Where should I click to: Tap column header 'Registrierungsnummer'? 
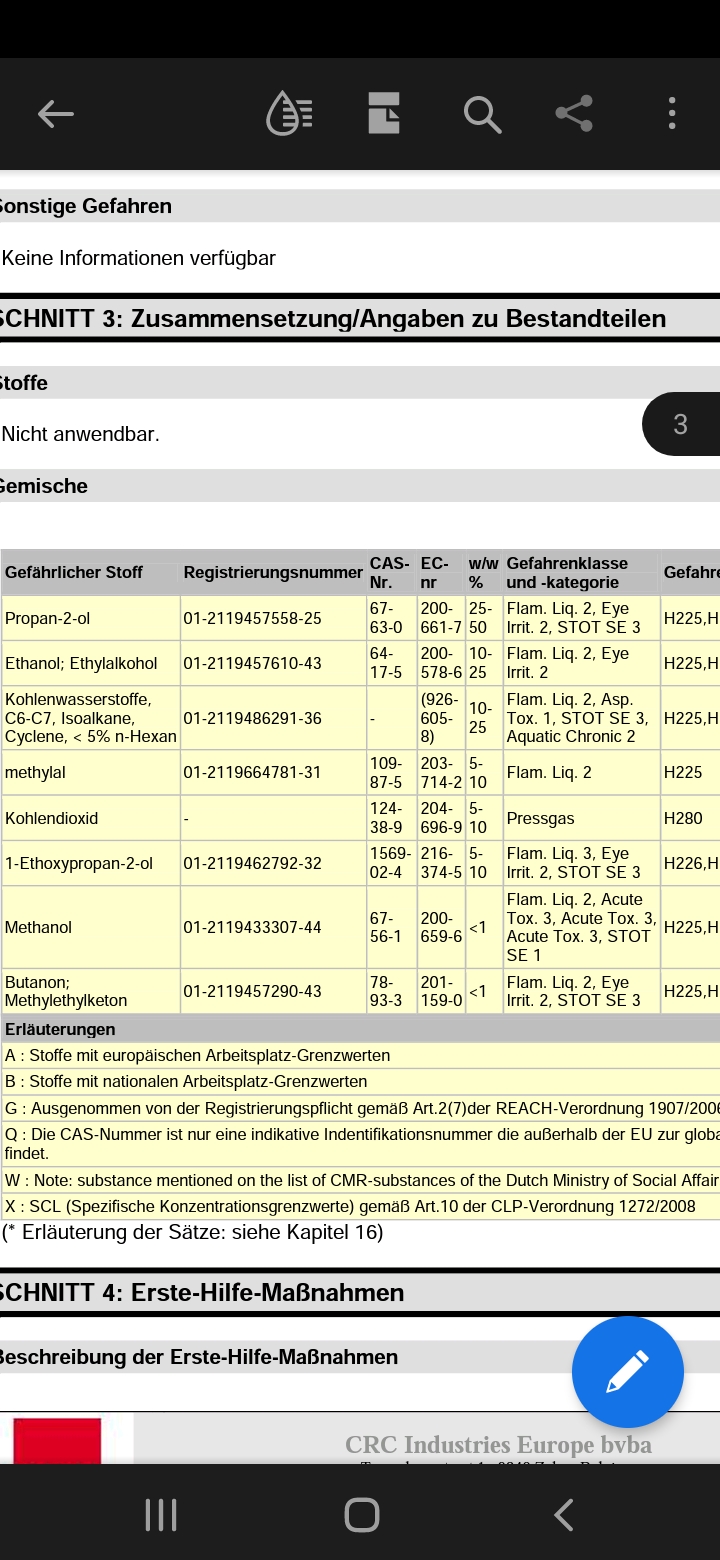273,573
